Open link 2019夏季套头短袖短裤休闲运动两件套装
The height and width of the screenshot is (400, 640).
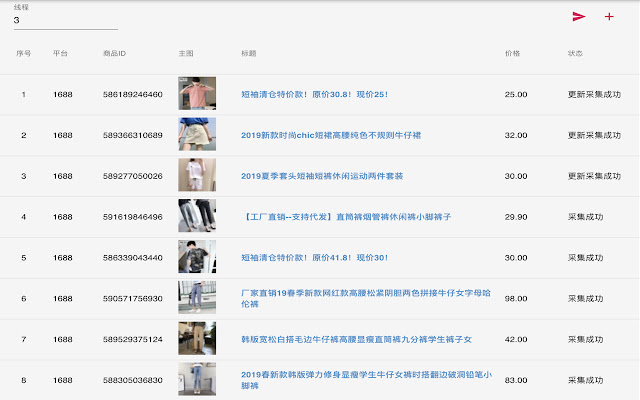tap(322, 176)
